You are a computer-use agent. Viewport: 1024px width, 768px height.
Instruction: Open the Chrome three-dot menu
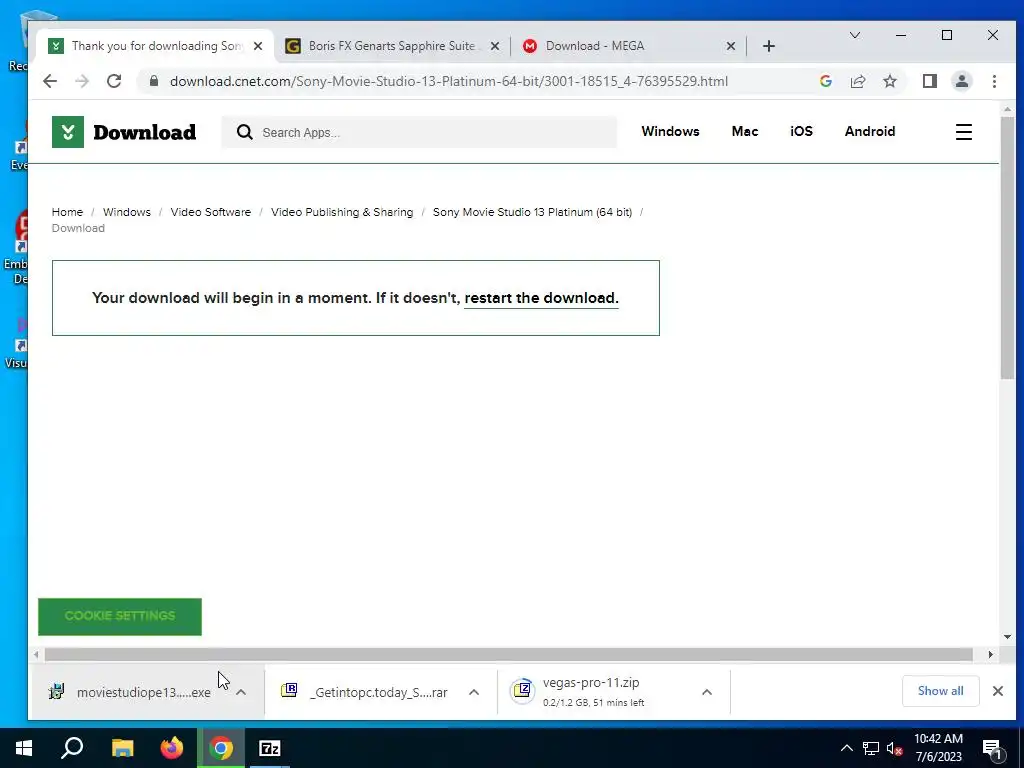pyautogui.click(x=994, y=81)
